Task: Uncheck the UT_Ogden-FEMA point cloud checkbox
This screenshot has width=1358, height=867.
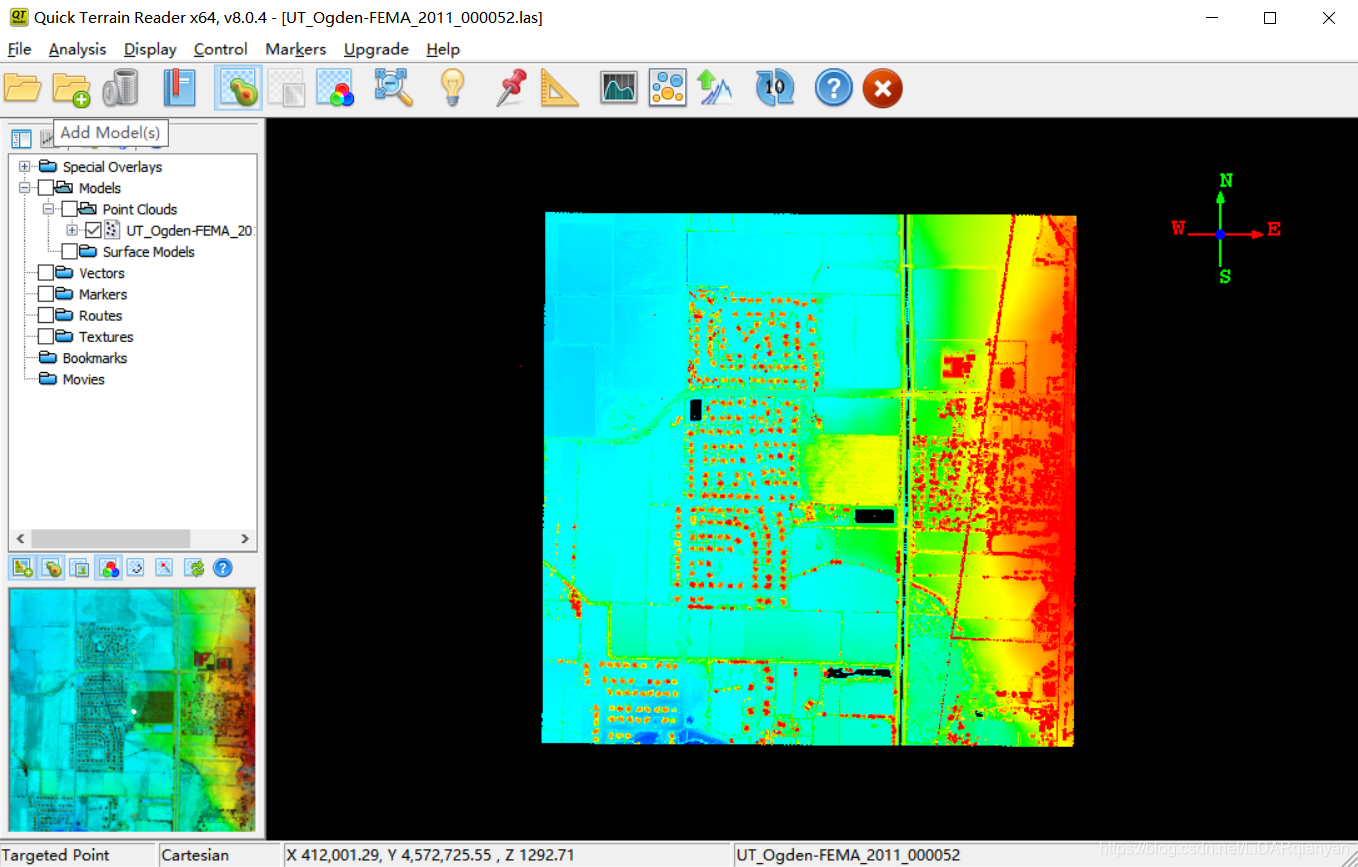Action: pyautogui.click(x=93, y=230)
